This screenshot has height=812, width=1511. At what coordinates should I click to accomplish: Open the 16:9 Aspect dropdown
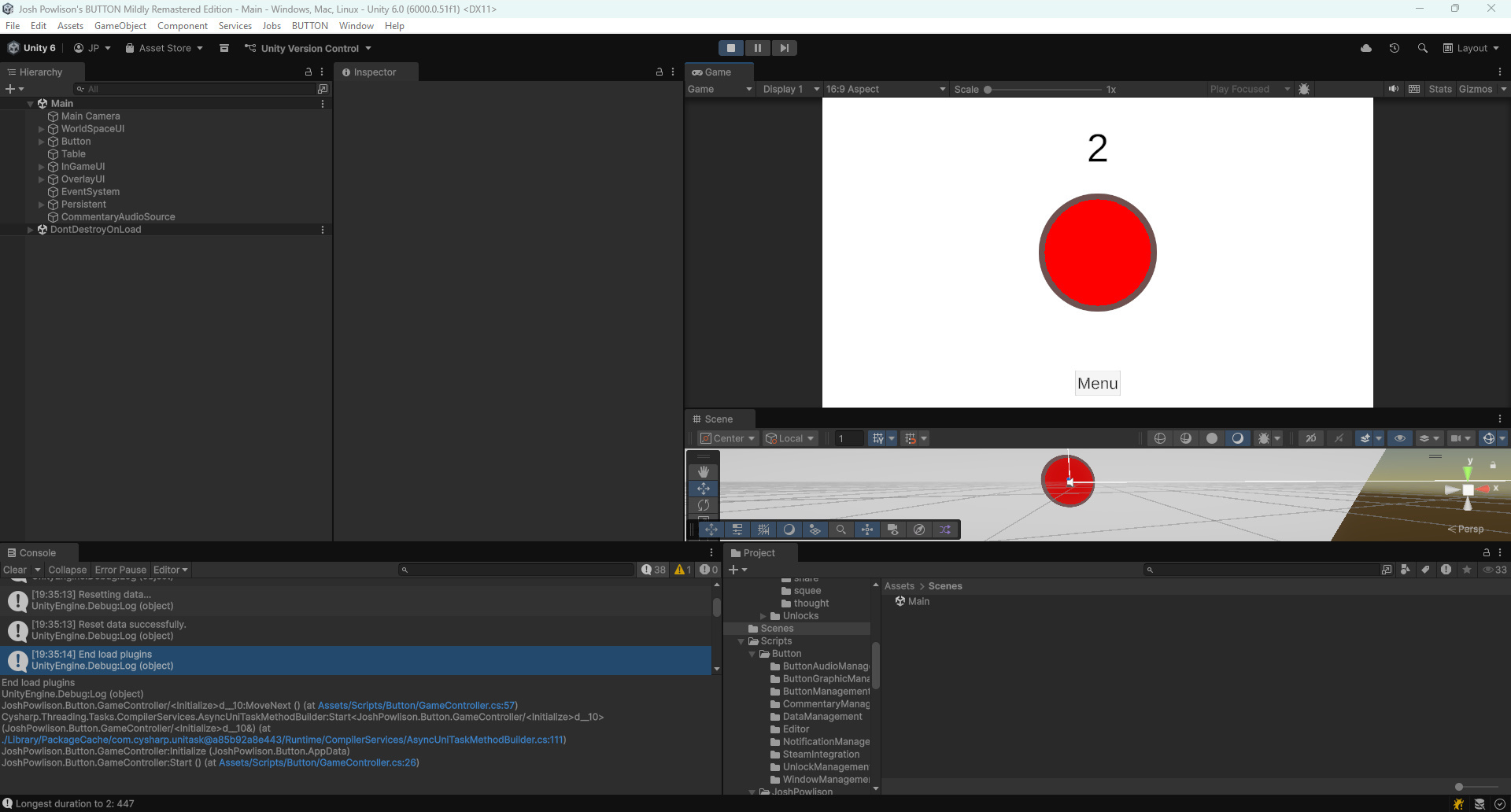(x=885, y=89)
